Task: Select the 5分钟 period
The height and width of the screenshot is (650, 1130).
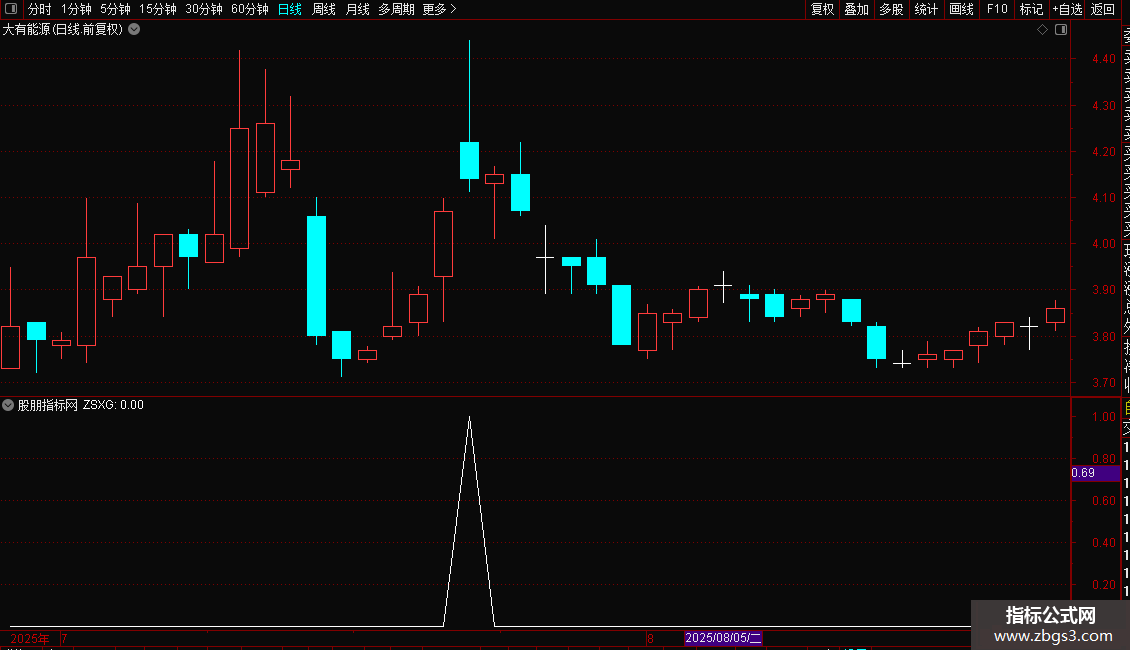Action: (115, 9)
